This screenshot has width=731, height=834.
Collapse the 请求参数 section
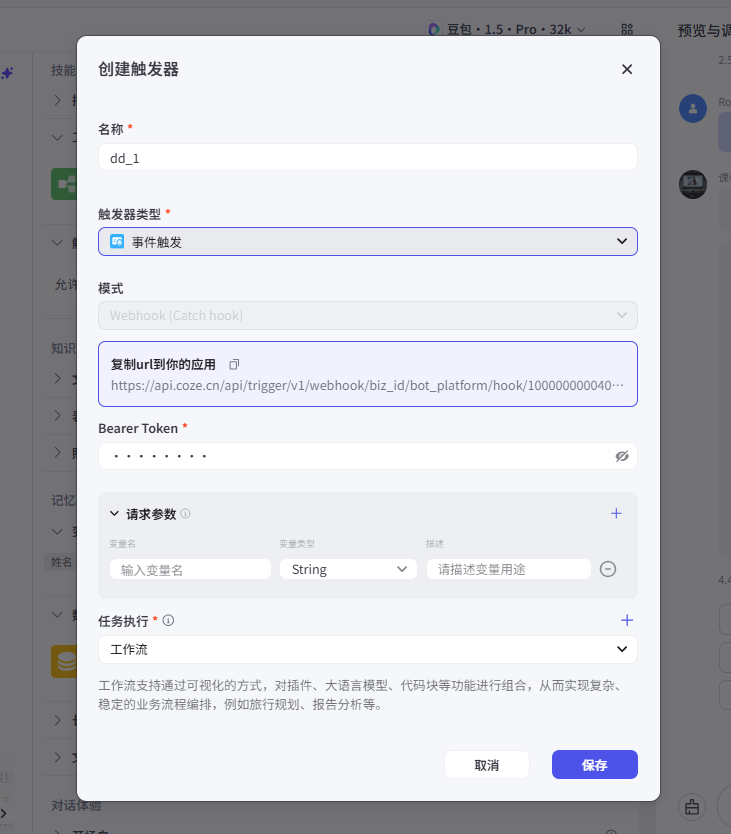tap(115, 514)
